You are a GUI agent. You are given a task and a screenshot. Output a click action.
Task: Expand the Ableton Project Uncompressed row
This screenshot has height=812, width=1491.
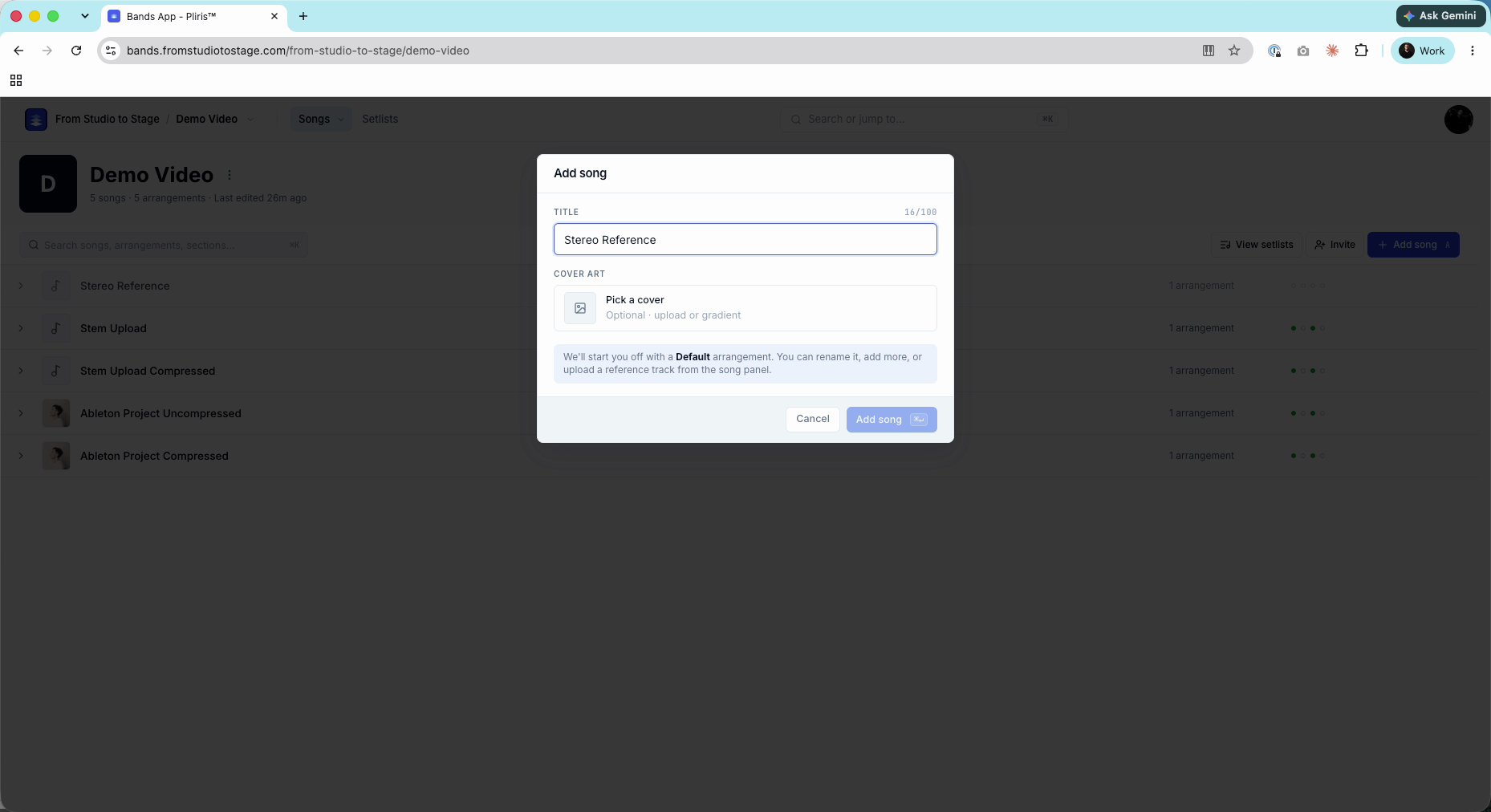click(x=21, y=413)
